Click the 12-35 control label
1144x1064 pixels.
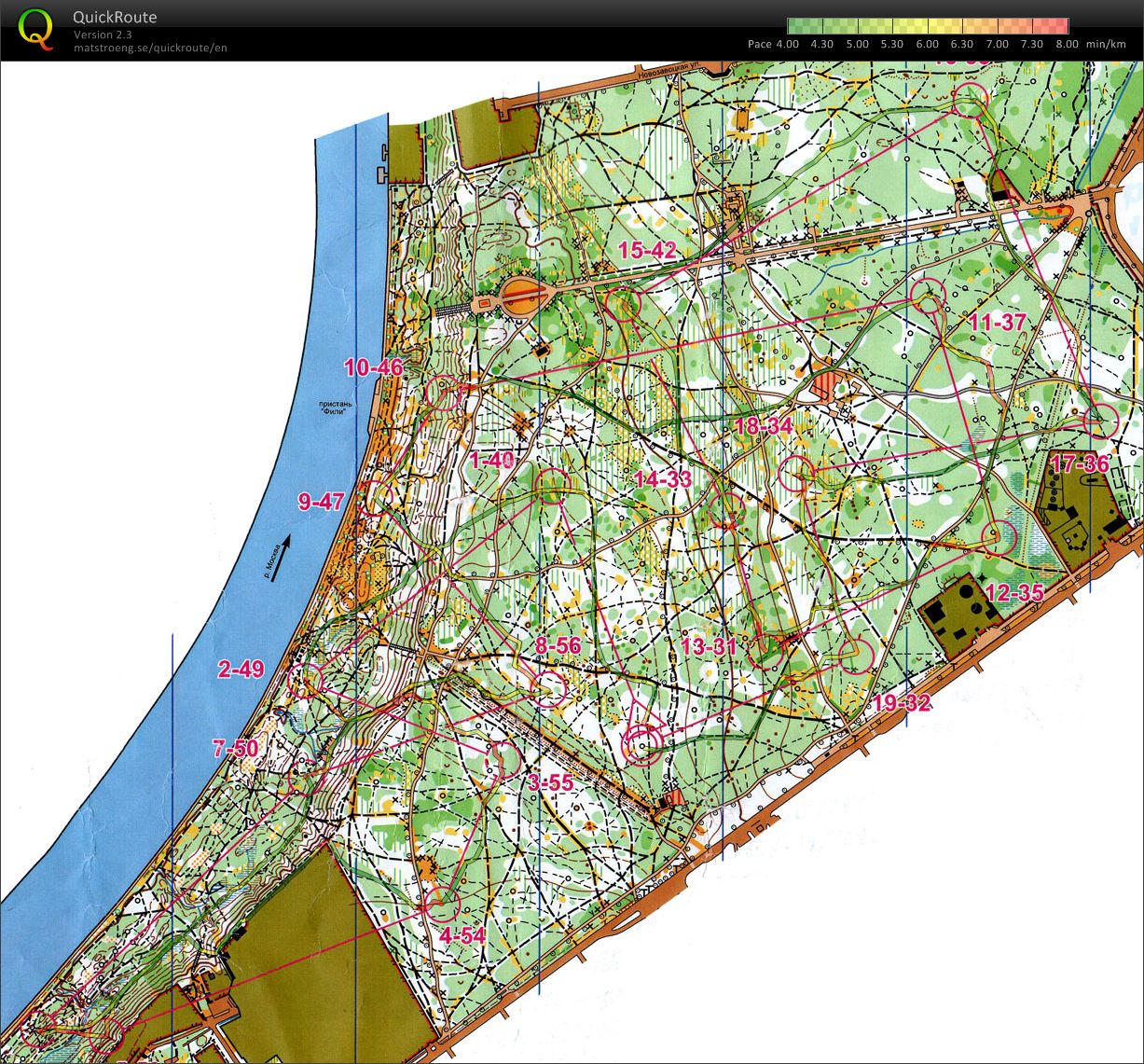coord(1013,592)
